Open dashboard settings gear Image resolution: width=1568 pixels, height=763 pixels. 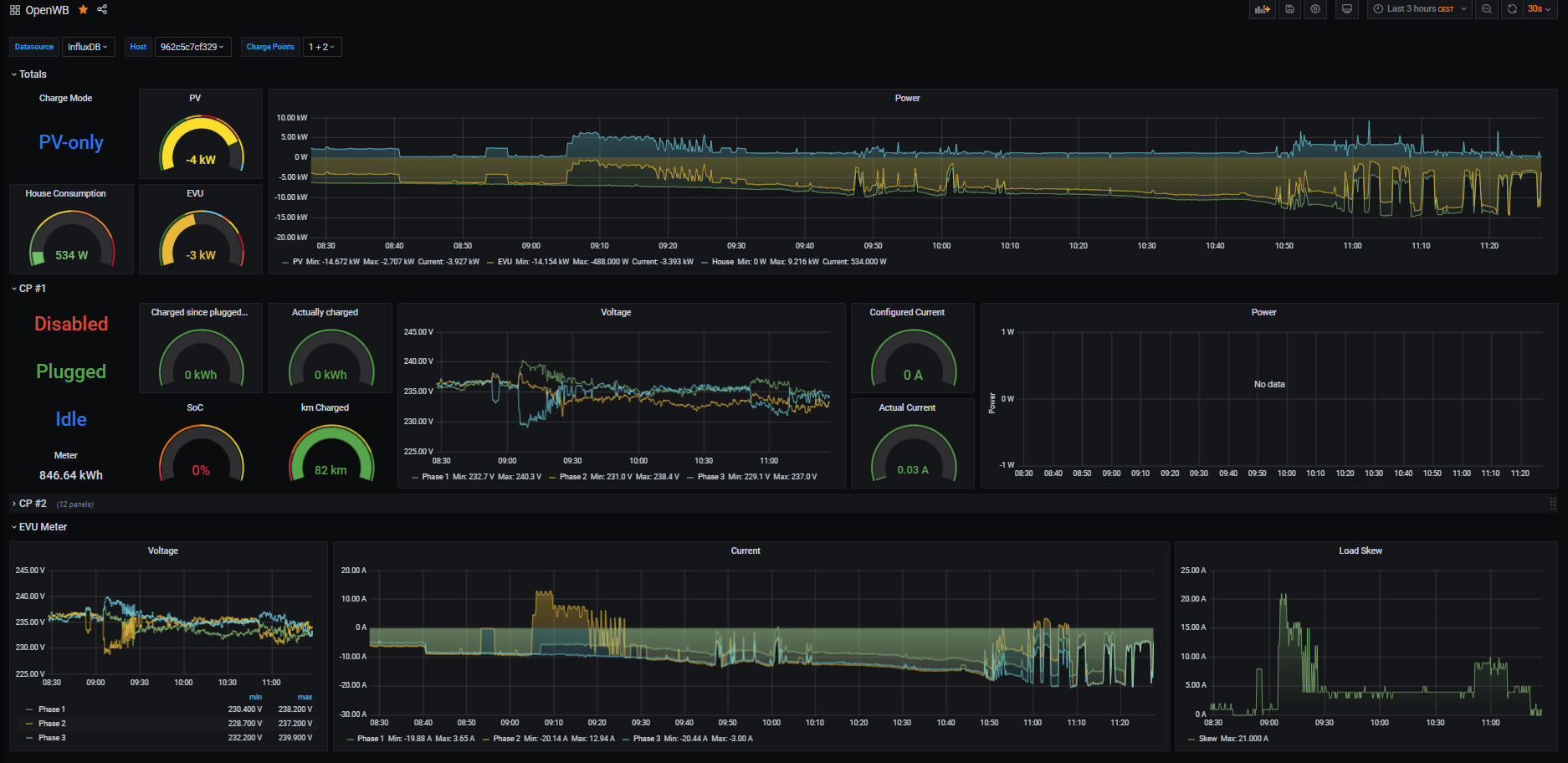[1315, 9]
